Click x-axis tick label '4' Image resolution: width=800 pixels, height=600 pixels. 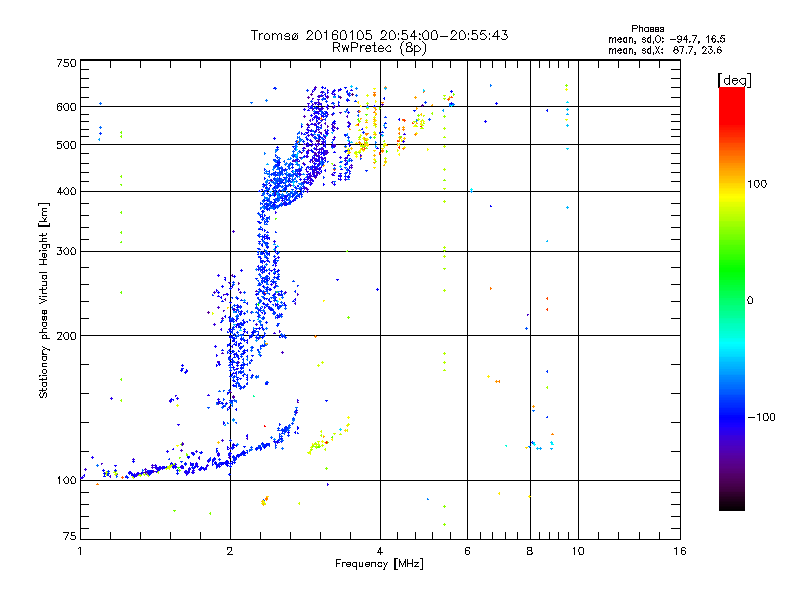380,551
